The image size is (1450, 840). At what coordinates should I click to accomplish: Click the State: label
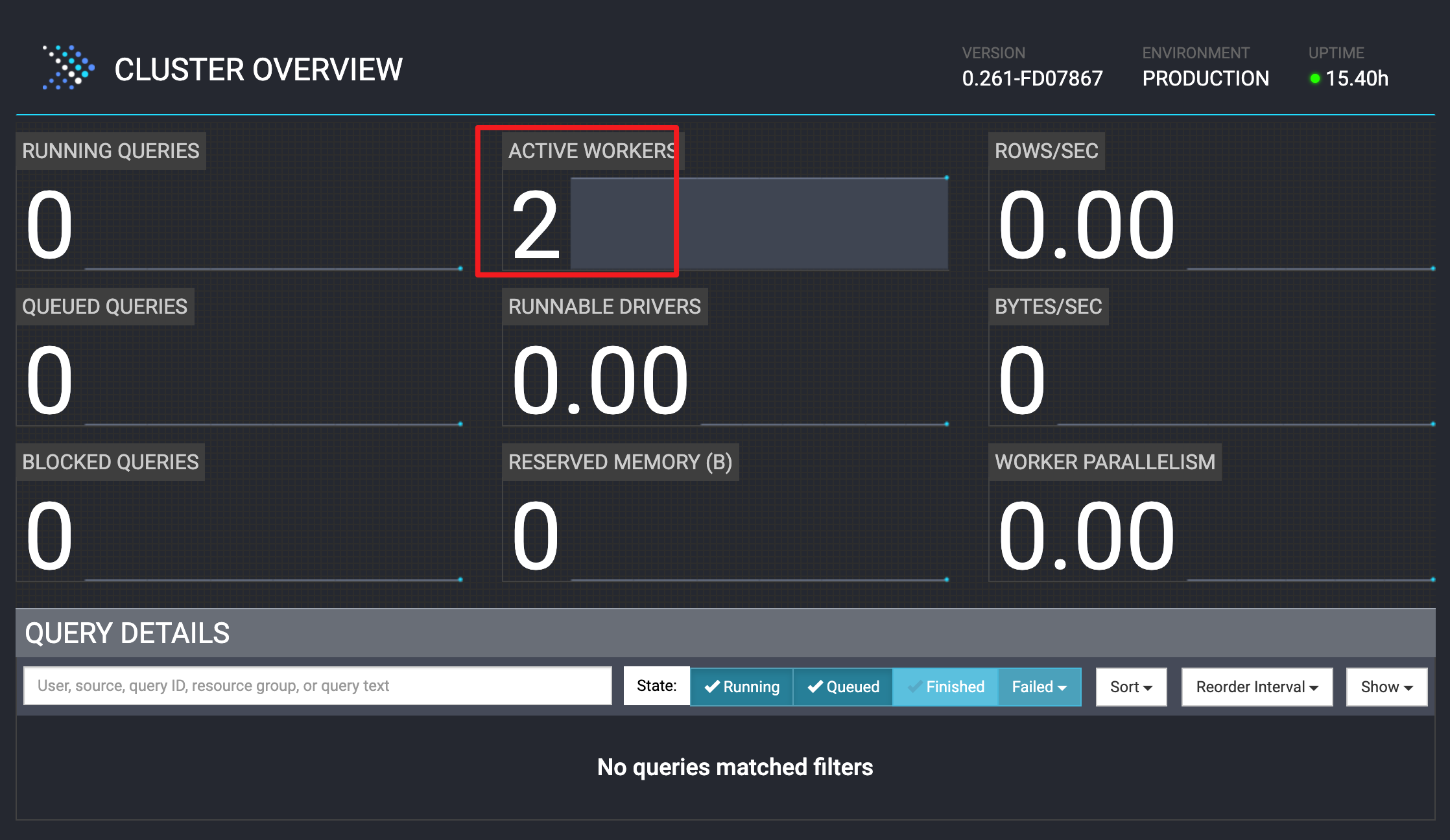[657, 686]
